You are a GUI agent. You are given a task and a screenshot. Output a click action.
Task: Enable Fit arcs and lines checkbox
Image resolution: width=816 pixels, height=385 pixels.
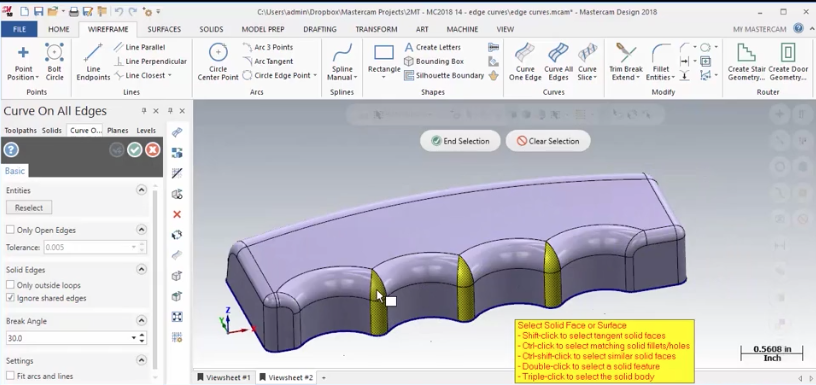pos(10,376)
